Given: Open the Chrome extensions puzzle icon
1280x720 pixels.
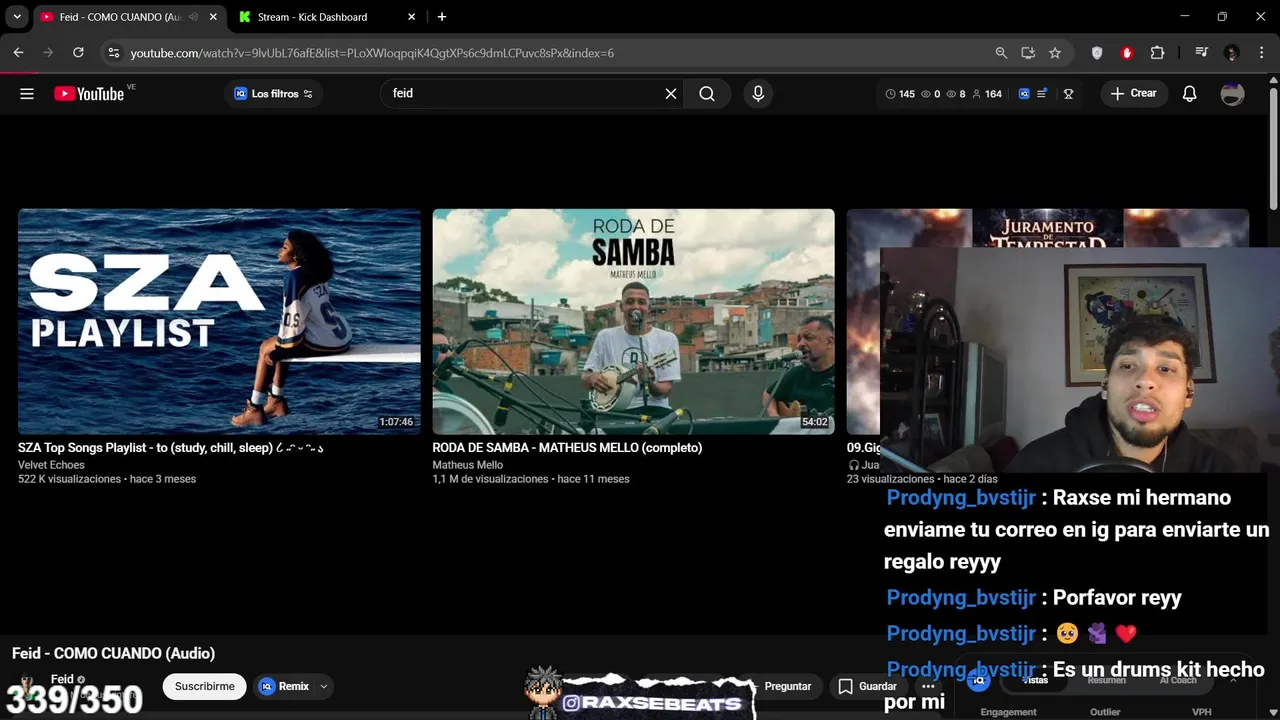Looking at the screenshot, I should coord(1158,53).
